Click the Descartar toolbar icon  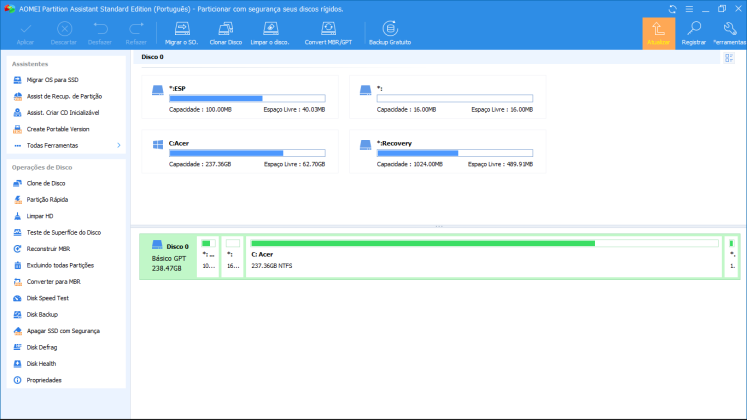(x=64, y=29)
